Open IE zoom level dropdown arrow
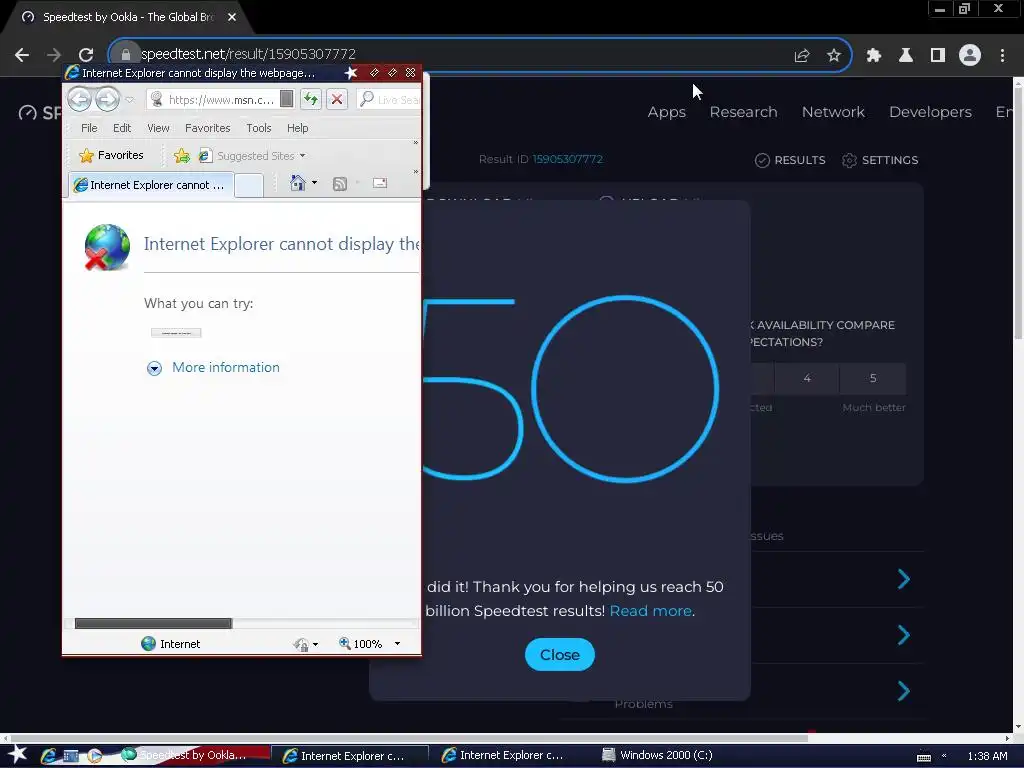 (397, 644)
